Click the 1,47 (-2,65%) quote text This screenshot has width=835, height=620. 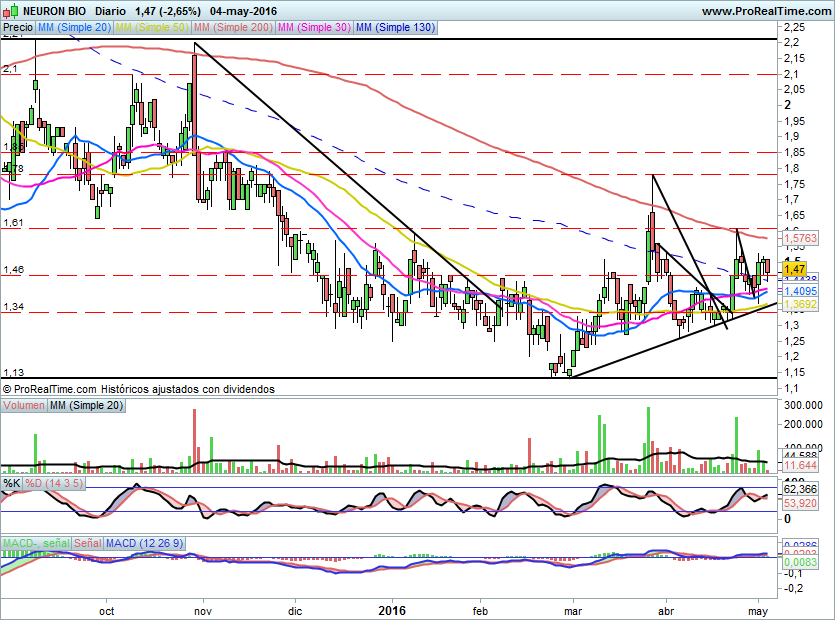[168, 11]
